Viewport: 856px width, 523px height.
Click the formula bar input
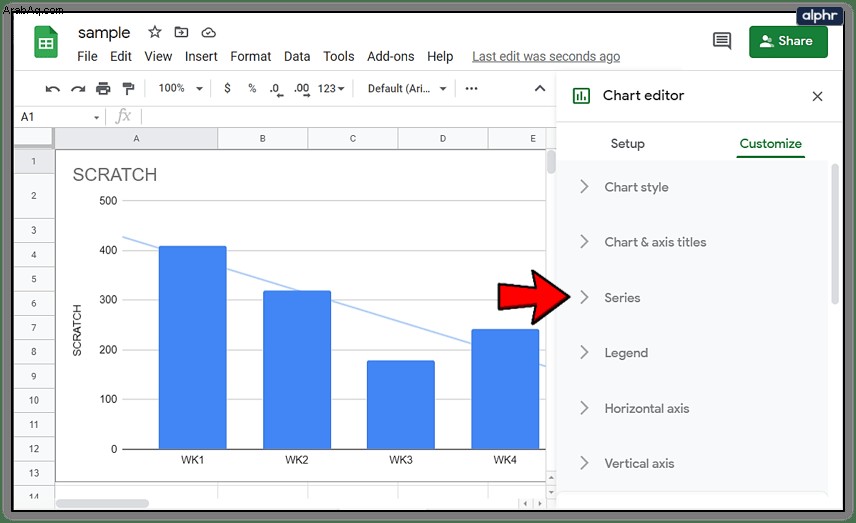pyautogui.click(x=347, y=116)
